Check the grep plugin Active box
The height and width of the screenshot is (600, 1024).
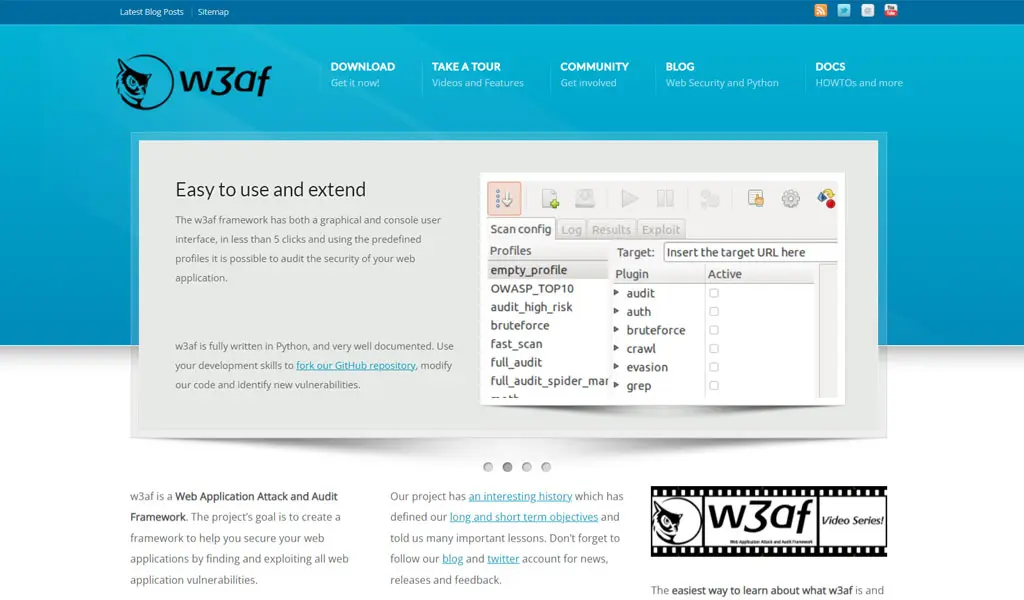tap(714, 386)
